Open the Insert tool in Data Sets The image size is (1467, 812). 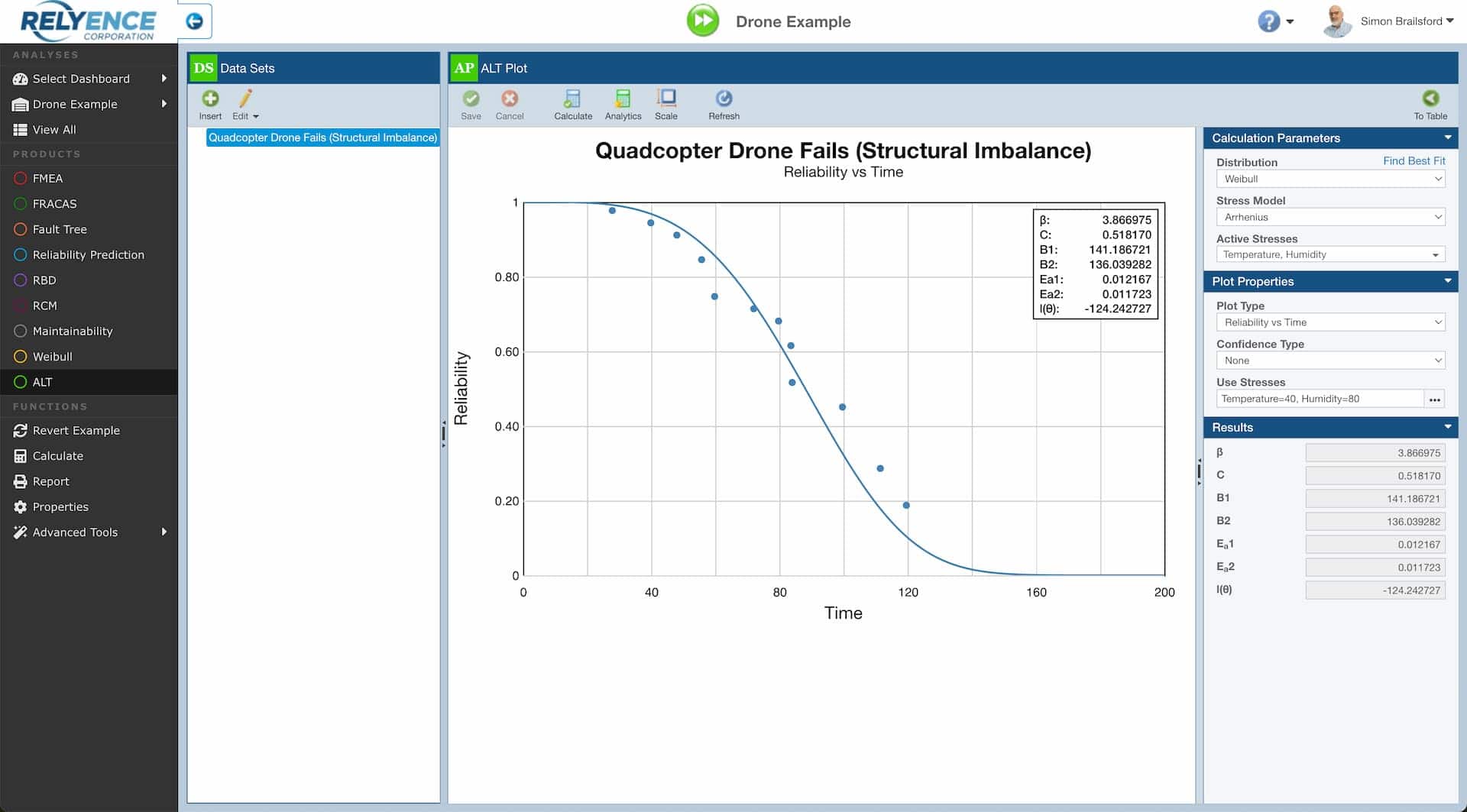[x=210, y=105]
